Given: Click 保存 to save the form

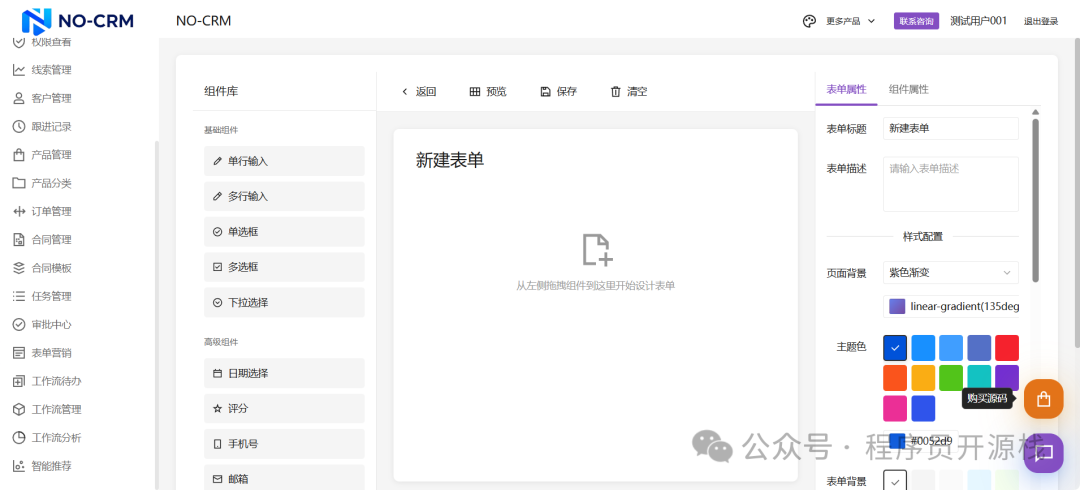Looking at the screenshot, I should (x=559, y=92).
